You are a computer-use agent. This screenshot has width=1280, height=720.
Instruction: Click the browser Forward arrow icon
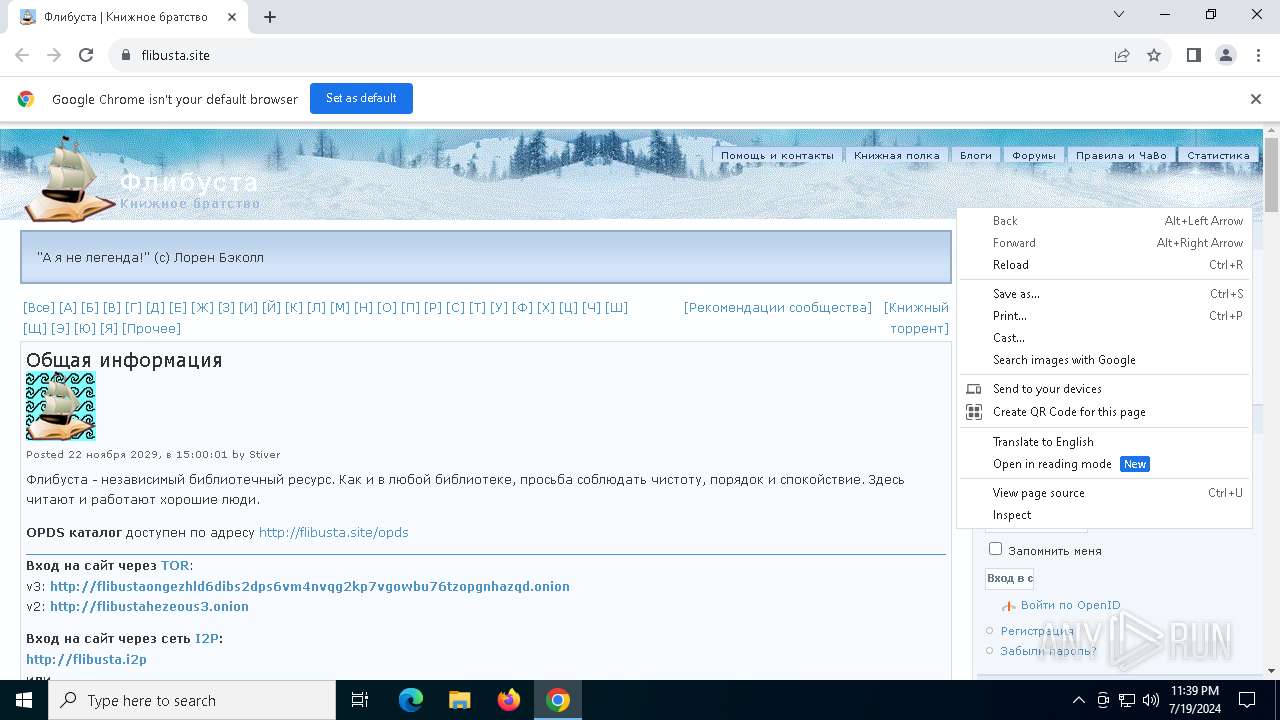(x=54, y=55)
